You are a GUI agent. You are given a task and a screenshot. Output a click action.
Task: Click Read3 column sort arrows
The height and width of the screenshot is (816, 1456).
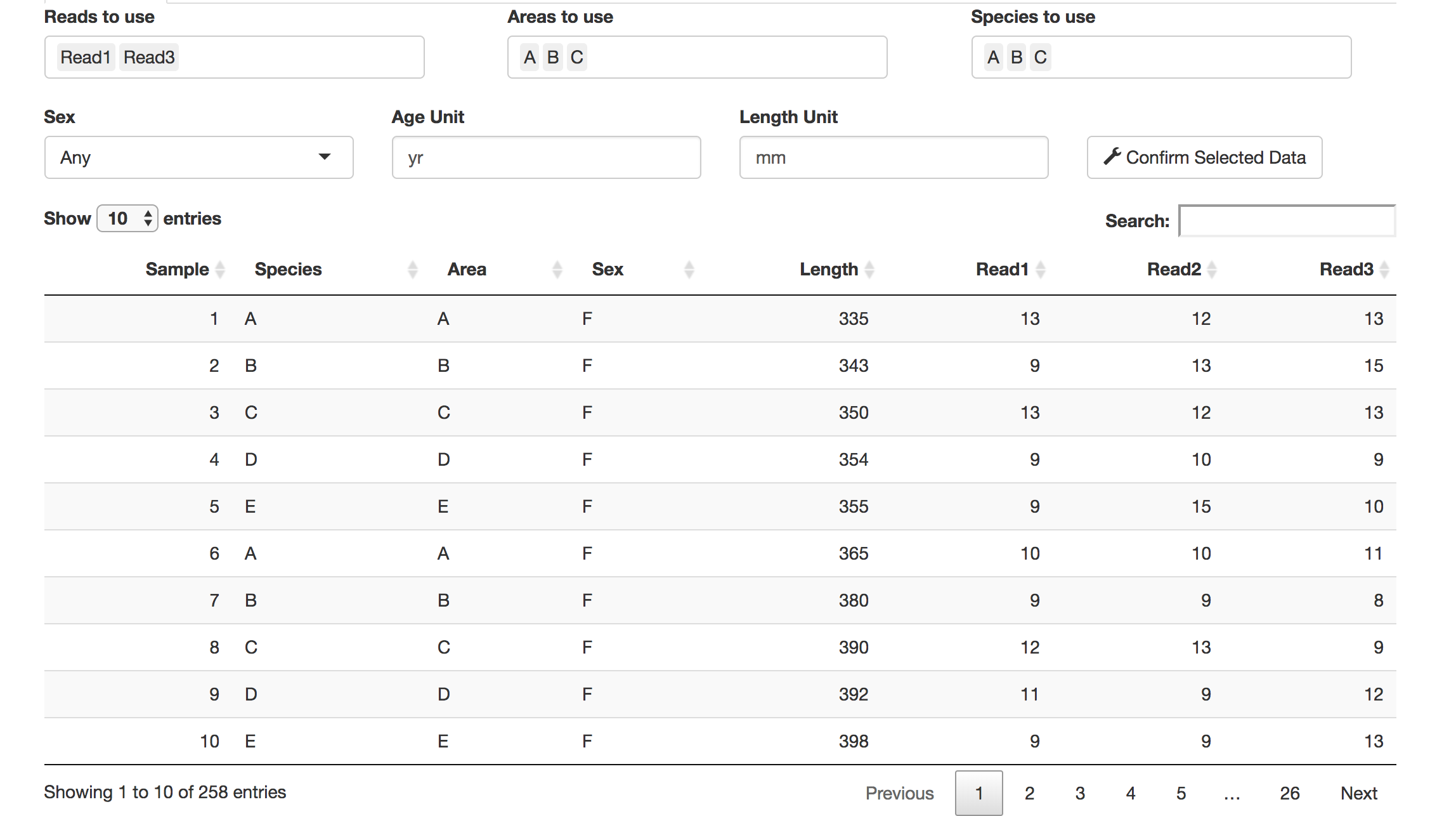1384,270
